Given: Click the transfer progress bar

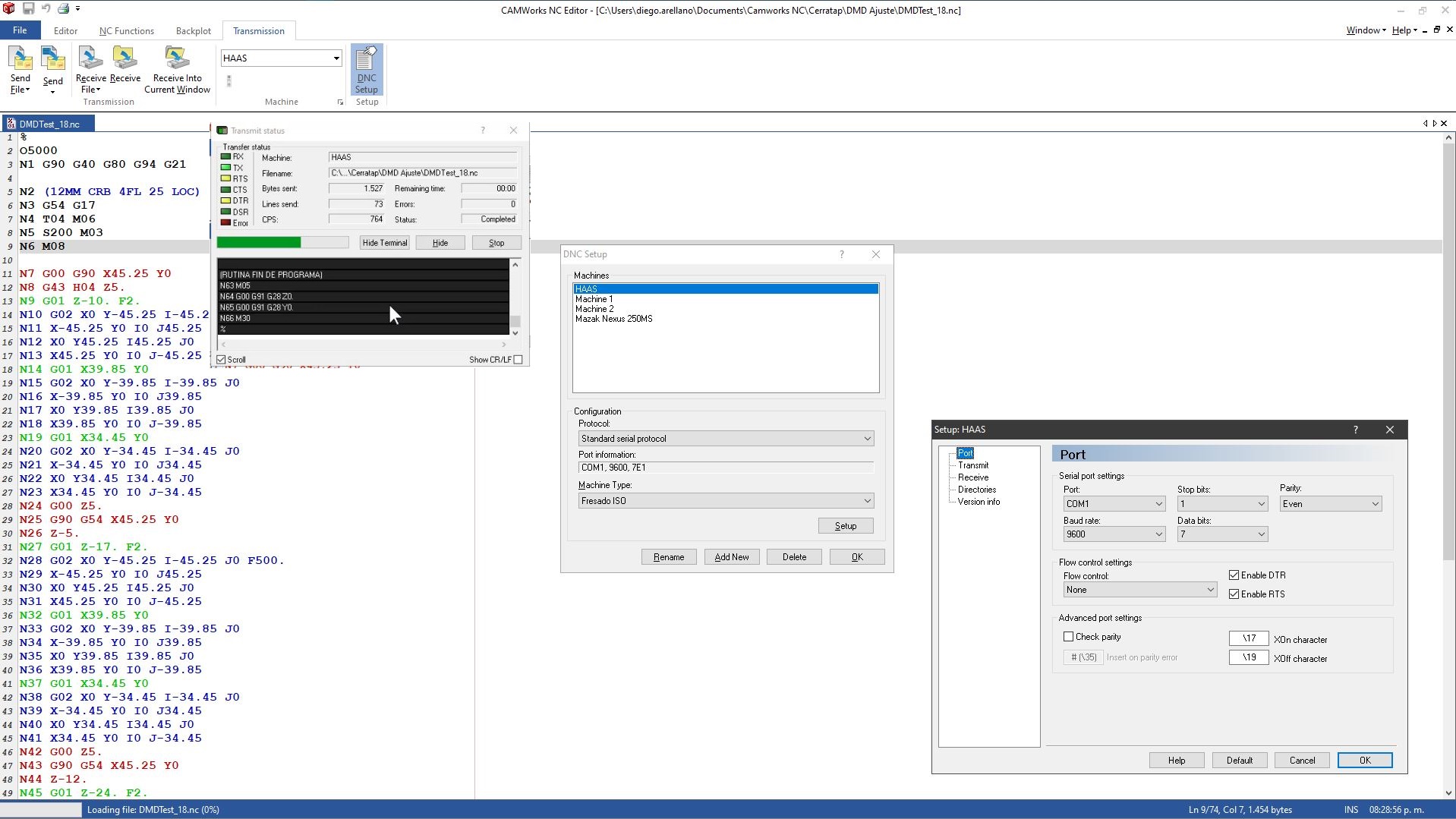Looking at the screenshot, I should pos(282,243).
